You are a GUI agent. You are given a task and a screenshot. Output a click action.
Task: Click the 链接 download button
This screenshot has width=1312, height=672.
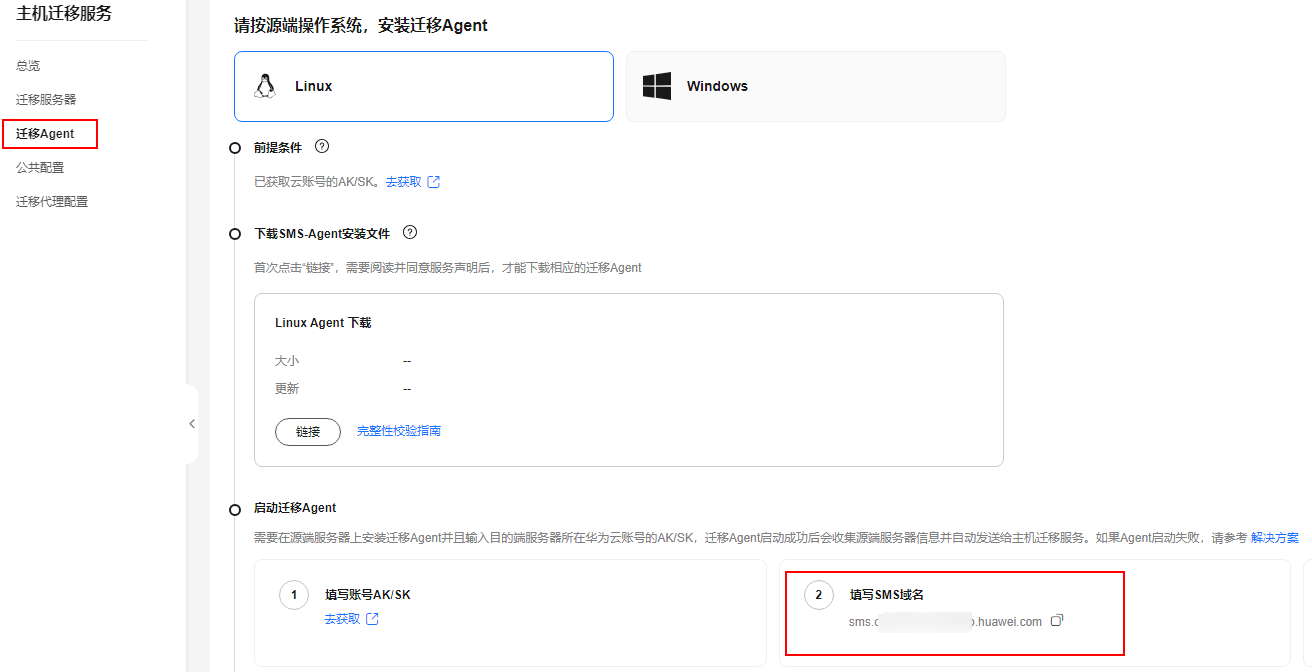(x=308, y=432)
